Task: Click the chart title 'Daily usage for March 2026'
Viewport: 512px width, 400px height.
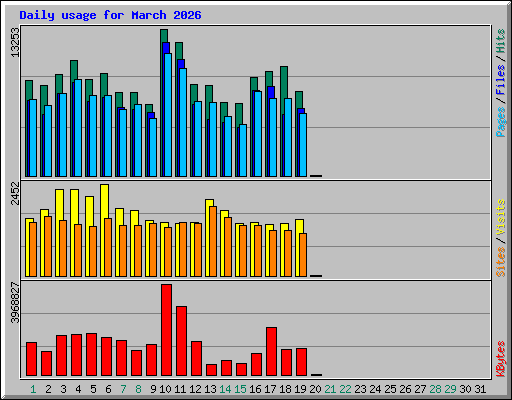Action: point(110,15)
